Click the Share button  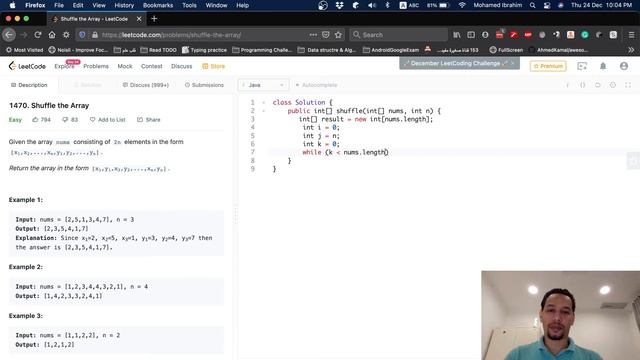pos(149,120)
